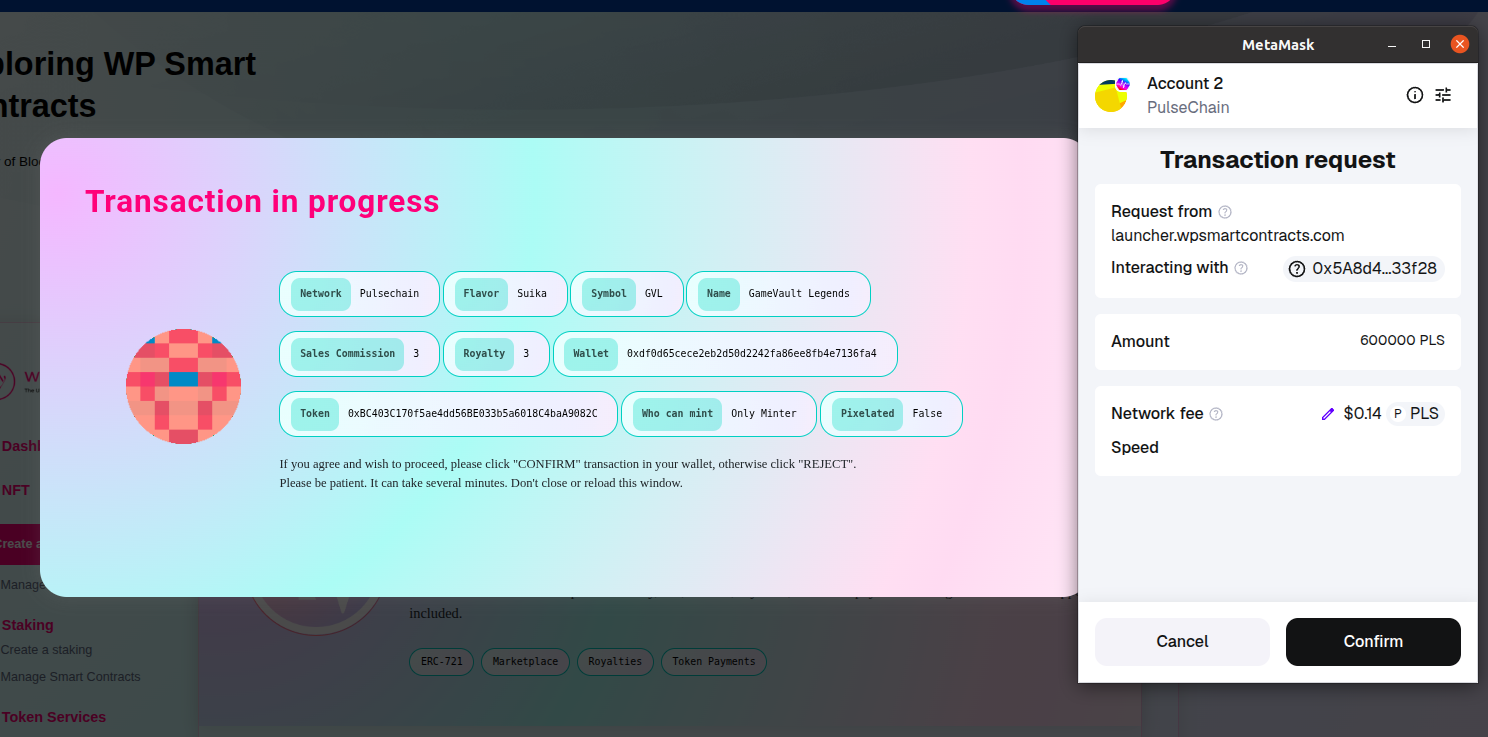Cancel the MetaMask transaction request
This screenshot has height=737, width=1488.
click(1181, 641)
